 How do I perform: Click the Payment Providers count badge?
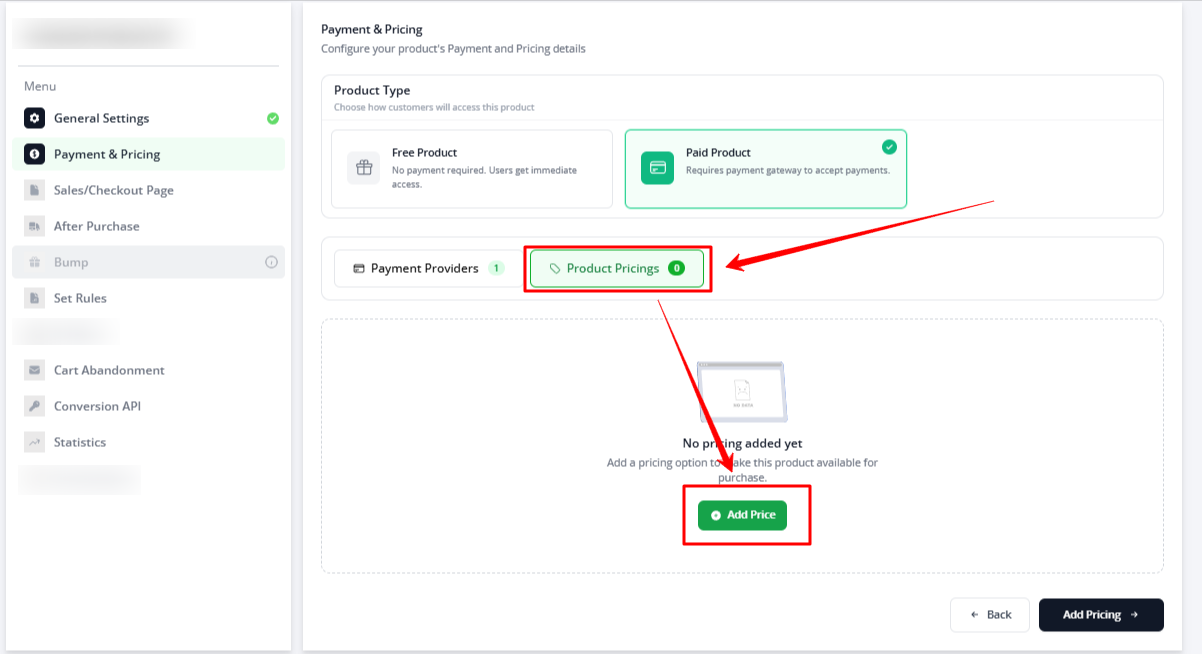[x=497, y=268]
